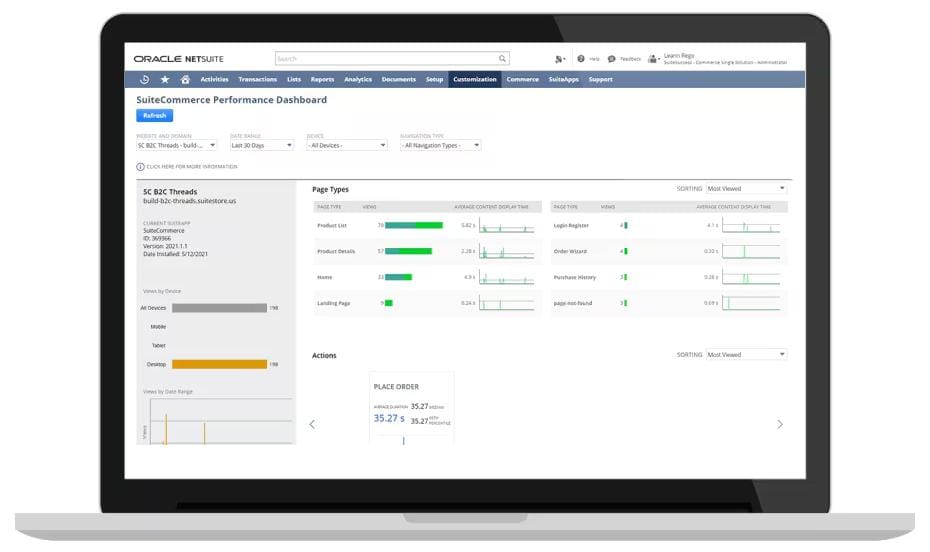Click the Version: 2021.1.1 text

point(165,246)
